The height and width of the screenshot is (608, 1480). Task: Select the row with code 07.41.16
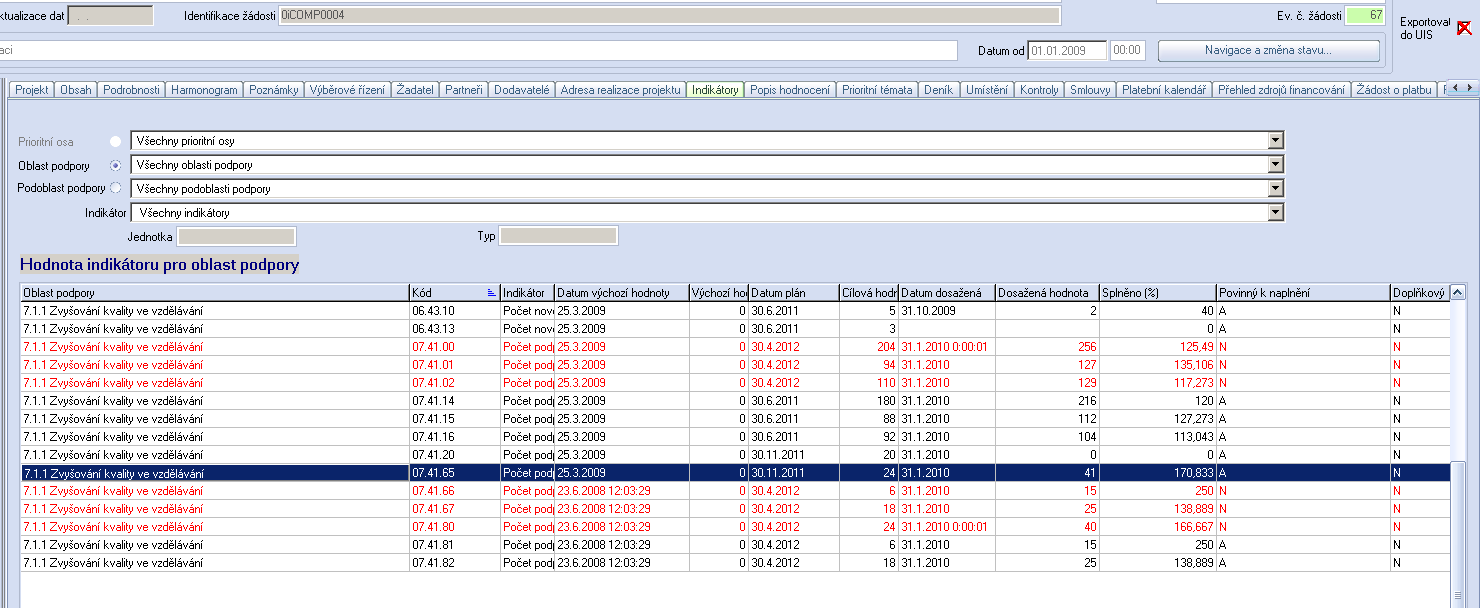click(x=735, y=437)
